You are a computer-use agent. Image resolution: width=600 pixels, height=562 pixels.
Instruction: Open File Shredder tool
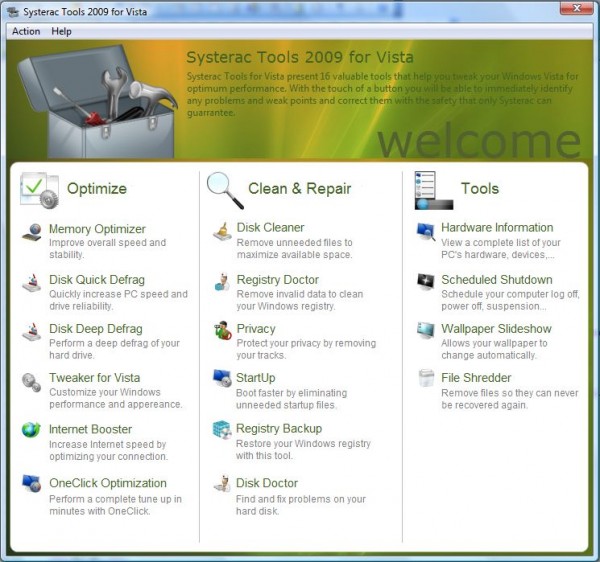pyautogui.click(x=476, y=378)
